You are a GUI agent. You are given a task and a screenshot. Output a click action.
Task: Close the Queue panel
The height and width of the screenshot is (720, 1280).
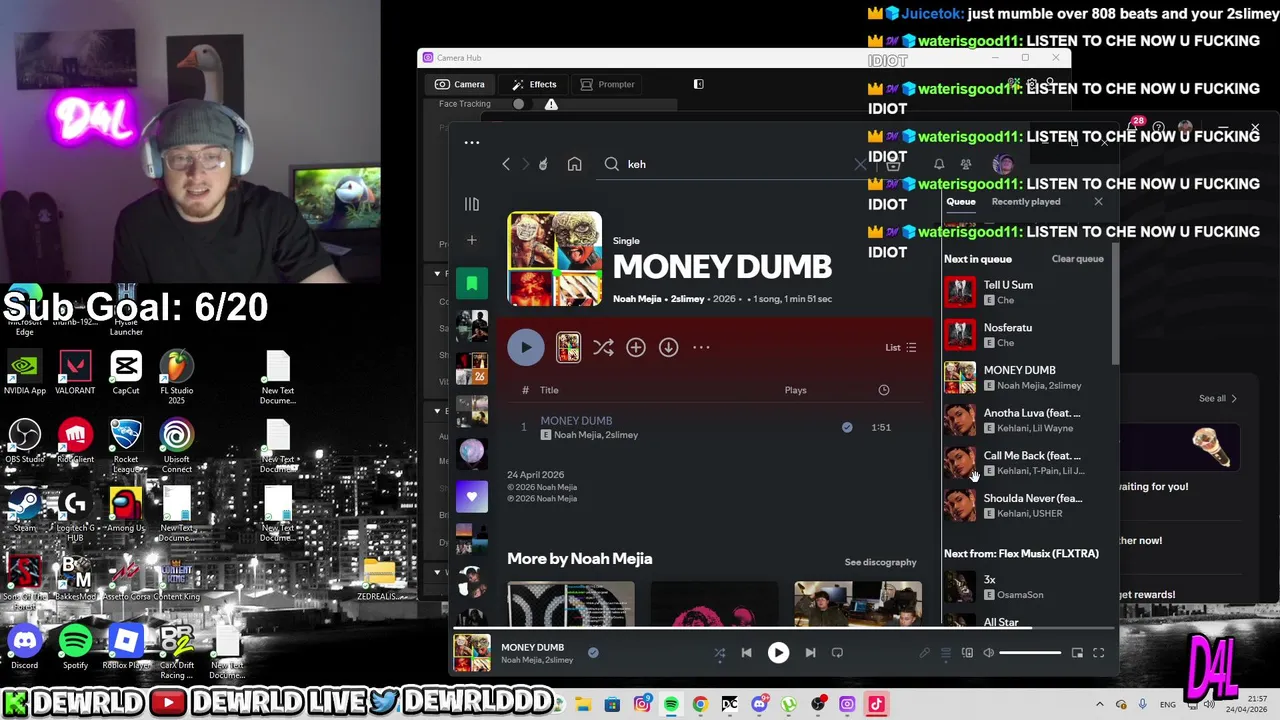click(1098, 202)
